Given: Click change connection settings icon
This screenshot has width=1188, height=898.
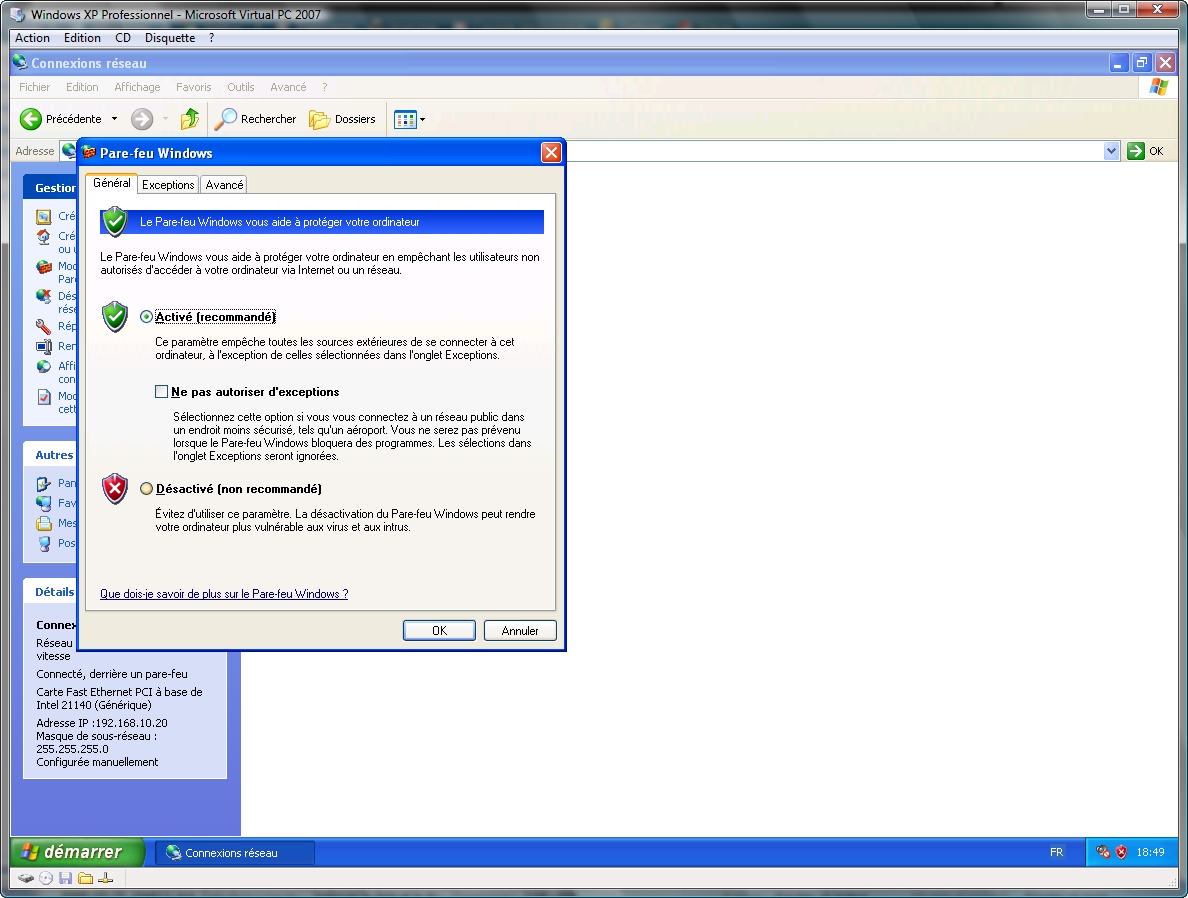Looking at the screenshot, I should pos(44,396).
